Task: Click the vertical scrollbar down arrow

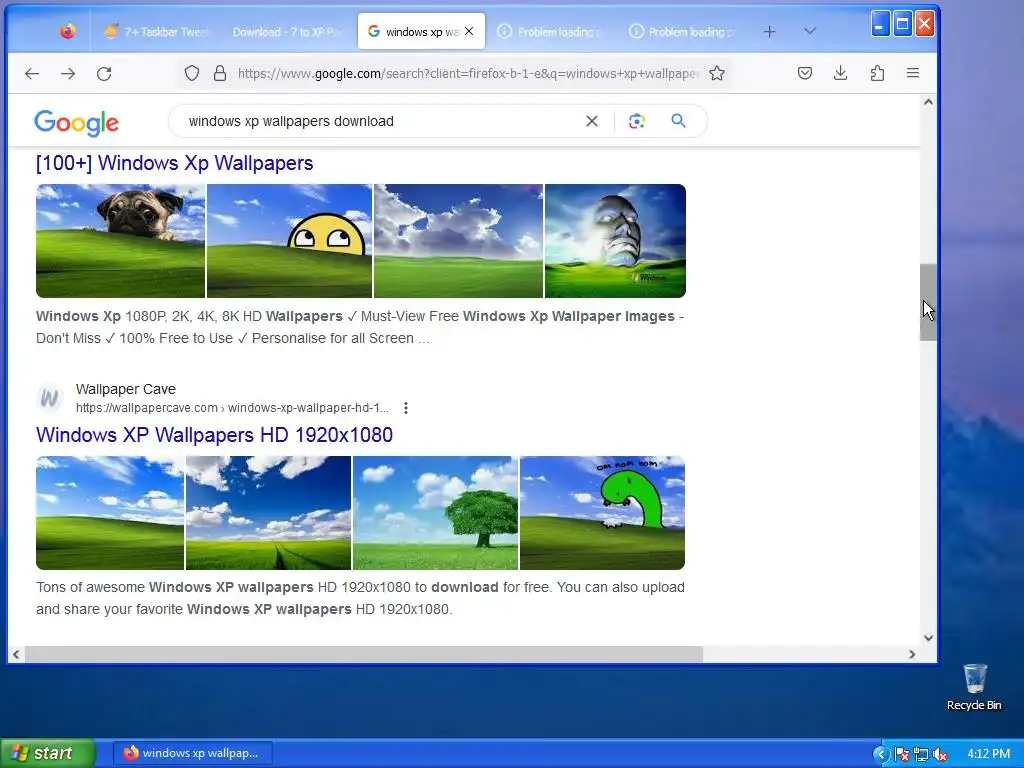Action: click(928, 638)
